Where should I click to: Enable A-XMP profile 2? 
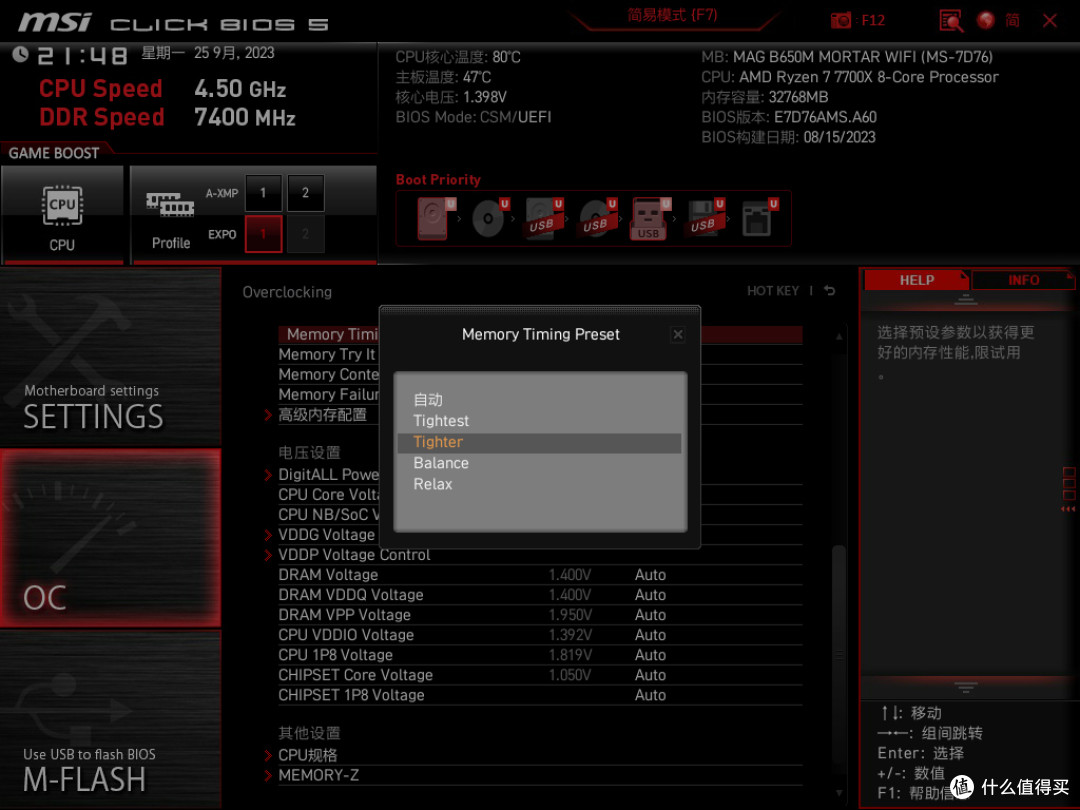(x=305, y=193)
